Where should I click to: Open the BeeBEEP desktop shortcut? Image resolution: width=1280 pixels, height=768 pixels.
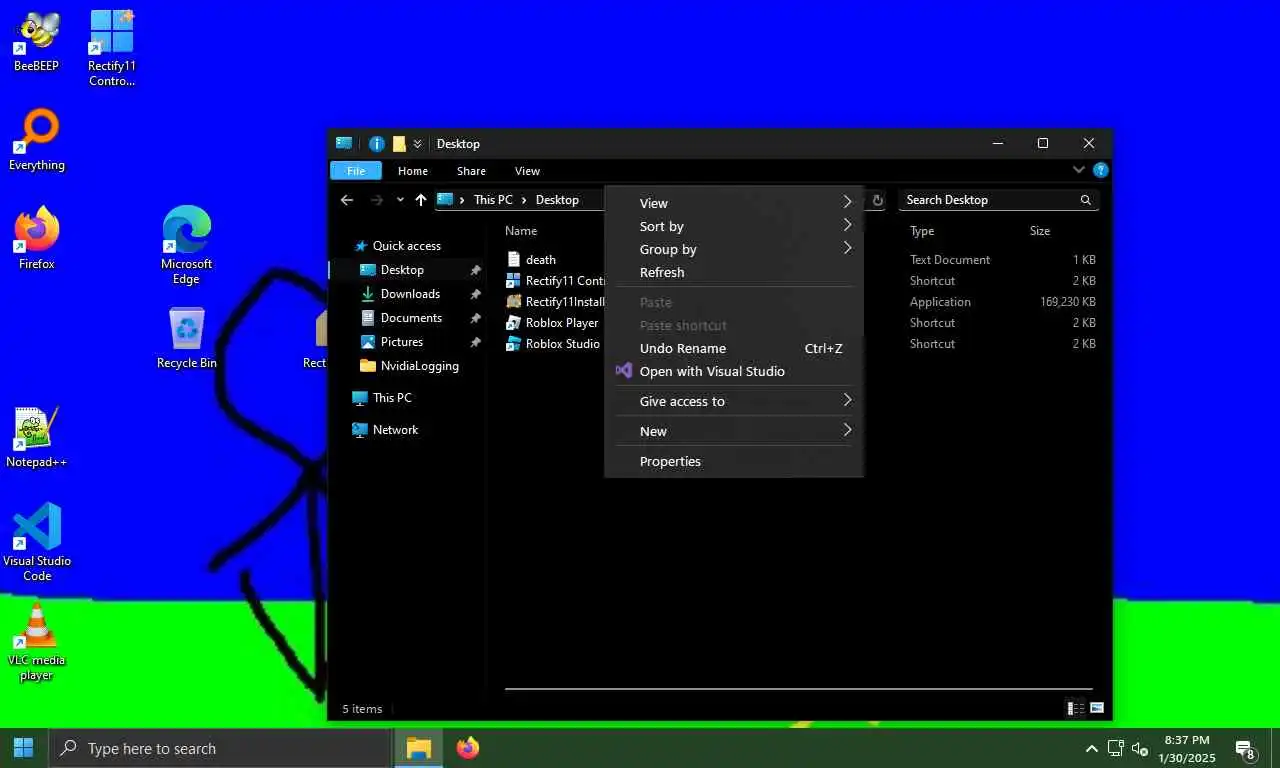(x=36, y=41)
